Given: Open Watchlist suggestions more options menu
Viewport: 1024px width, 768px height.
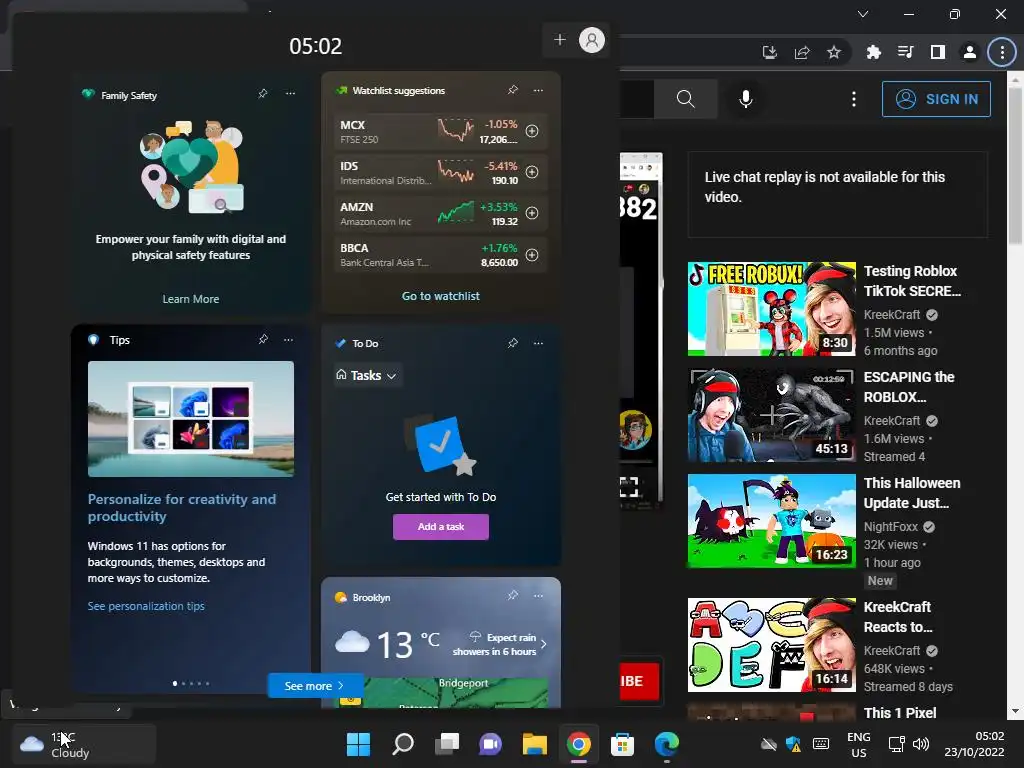Looking at the screenshot, I should pos(538,90).
